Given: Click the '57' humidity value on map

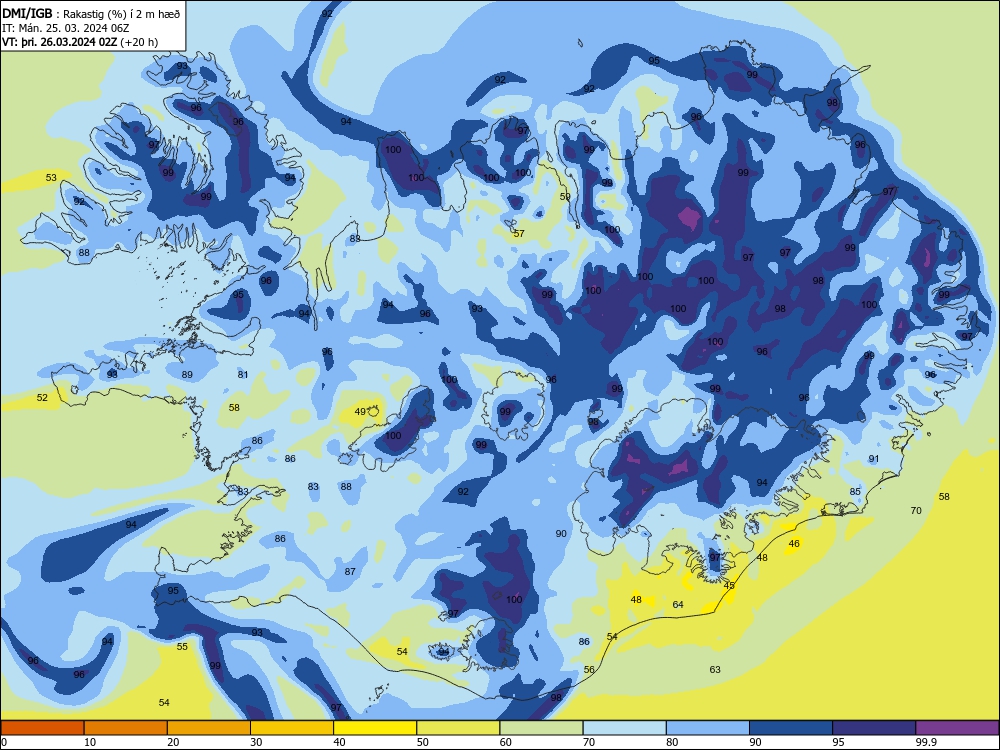Looking at the screenshot, I should (519, 233).
